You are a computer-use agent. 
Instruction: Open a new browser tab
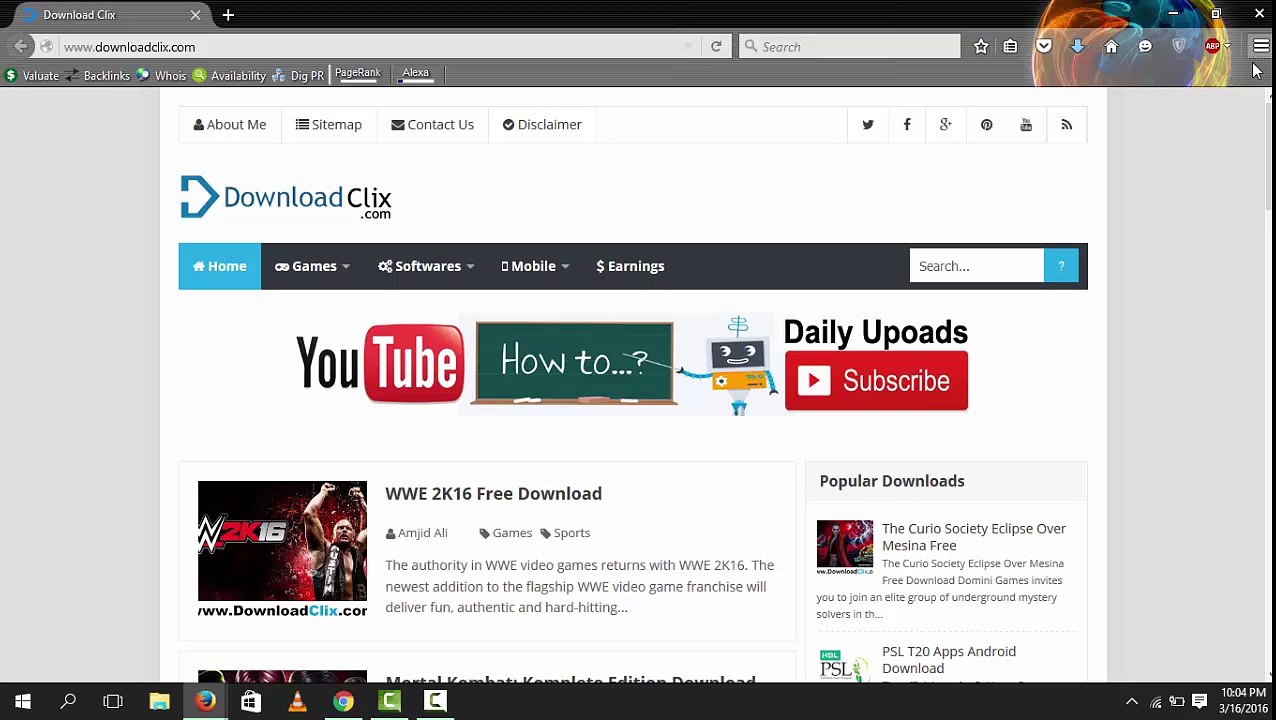pyautogui.click(x=228, y=15)
